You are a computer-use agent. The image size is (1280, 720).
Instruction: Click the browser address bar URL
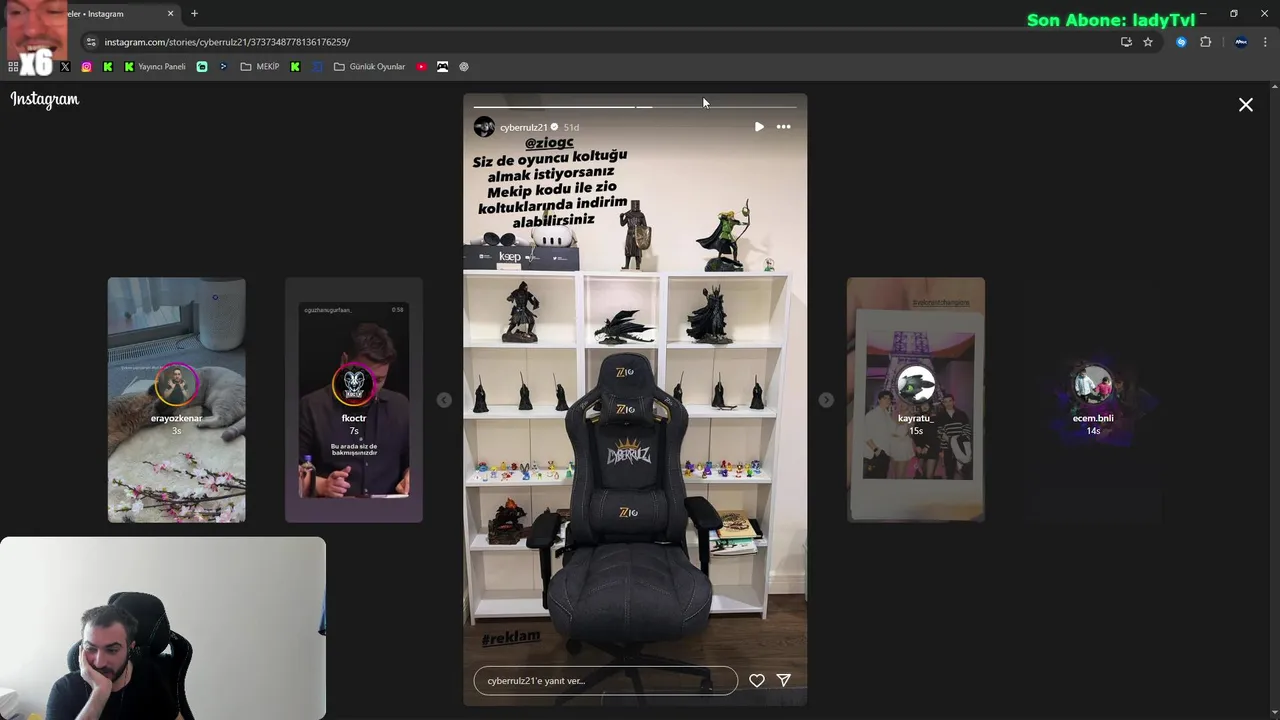click(227, 42)
